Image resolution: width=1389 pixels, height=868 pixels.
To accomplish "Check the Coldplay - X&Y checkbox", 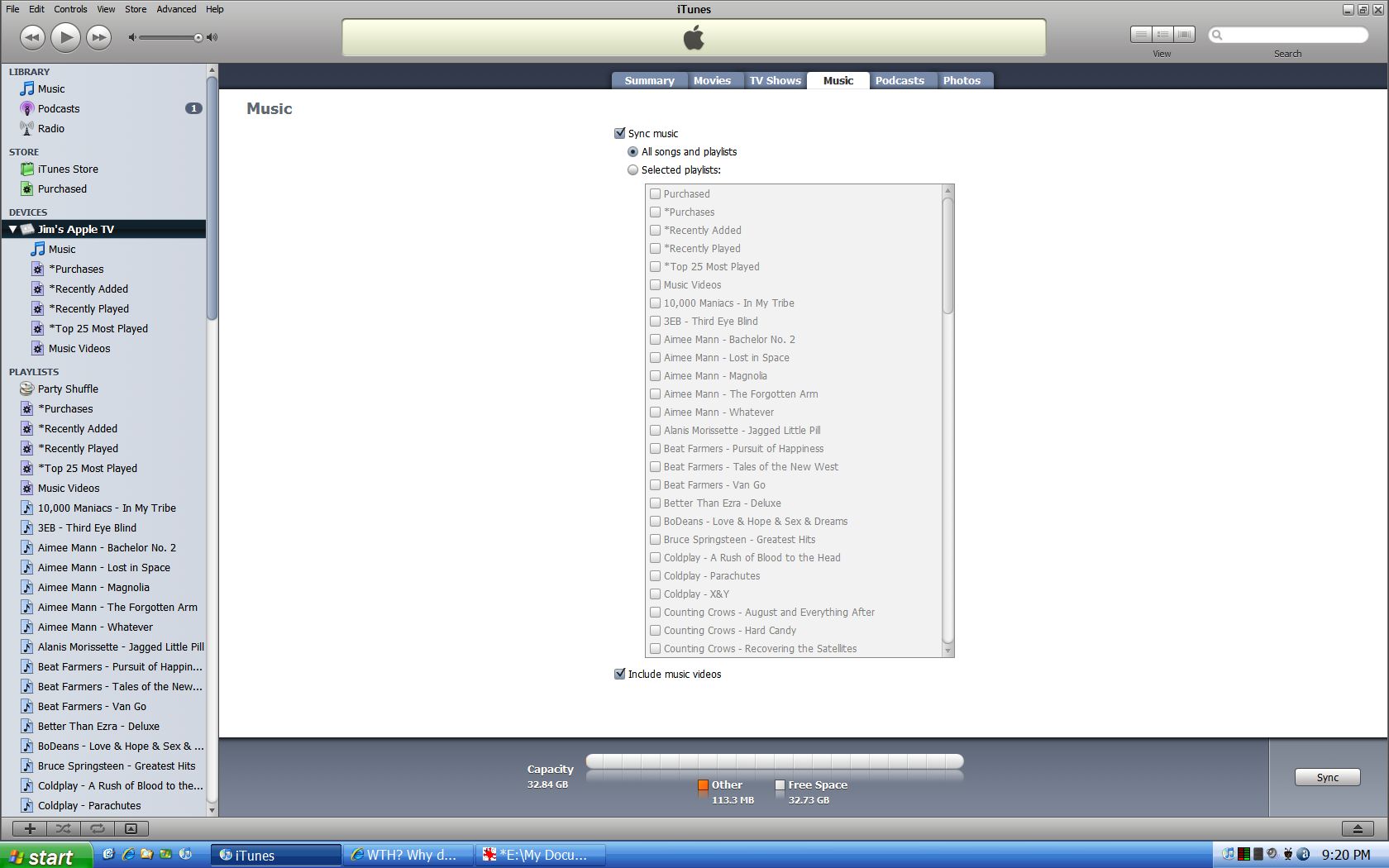I will [656, 594].
